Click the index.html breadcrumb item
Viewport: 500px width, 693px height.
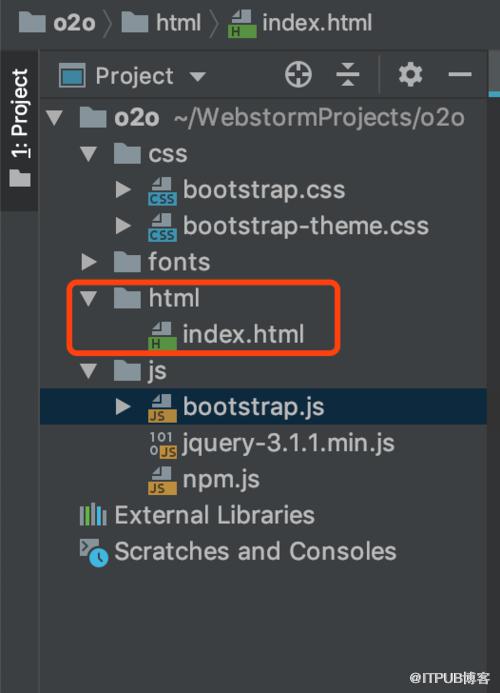point(300,23)
